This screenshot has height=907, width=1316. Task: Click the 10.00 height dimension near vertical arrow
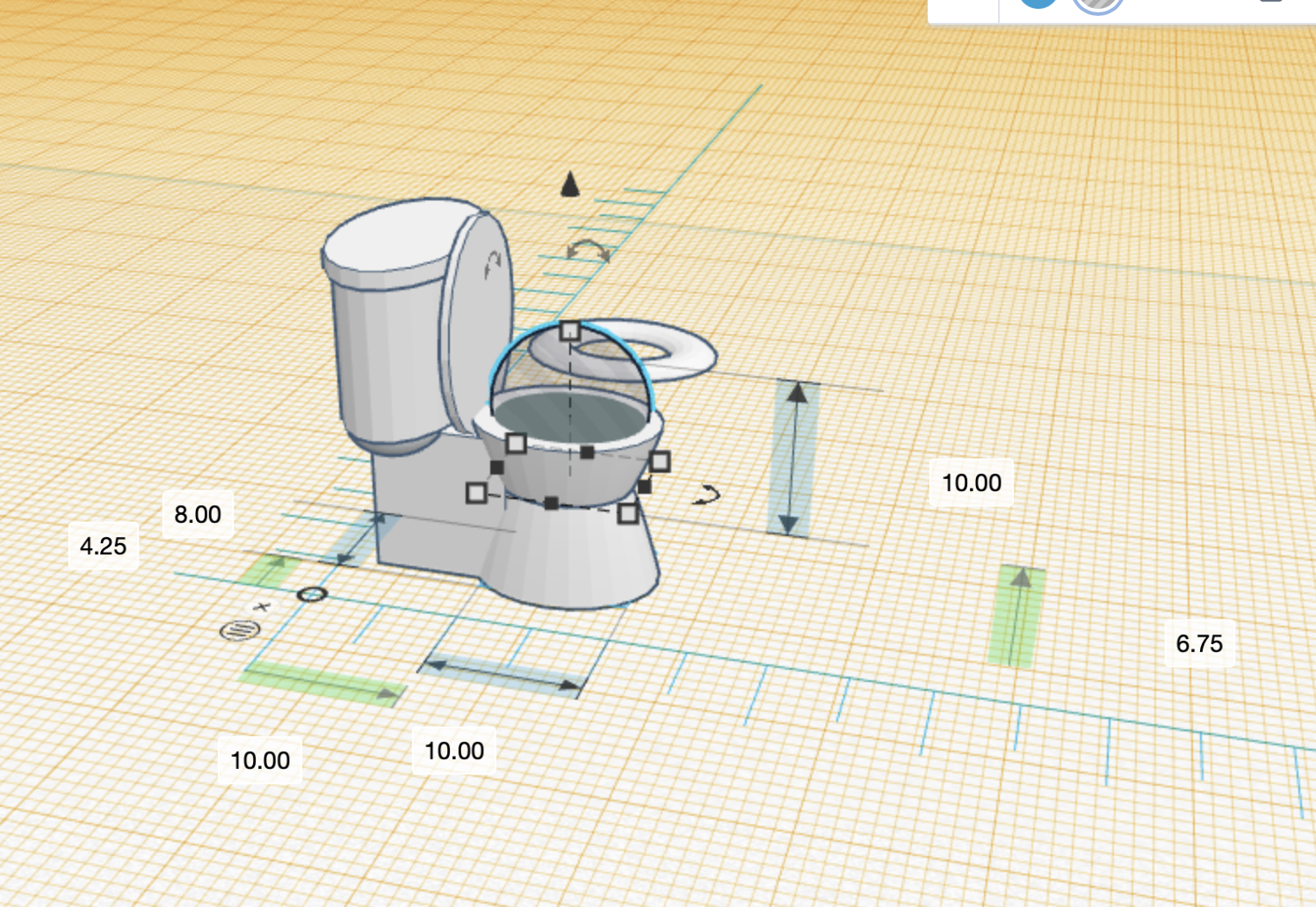[972, 483]
